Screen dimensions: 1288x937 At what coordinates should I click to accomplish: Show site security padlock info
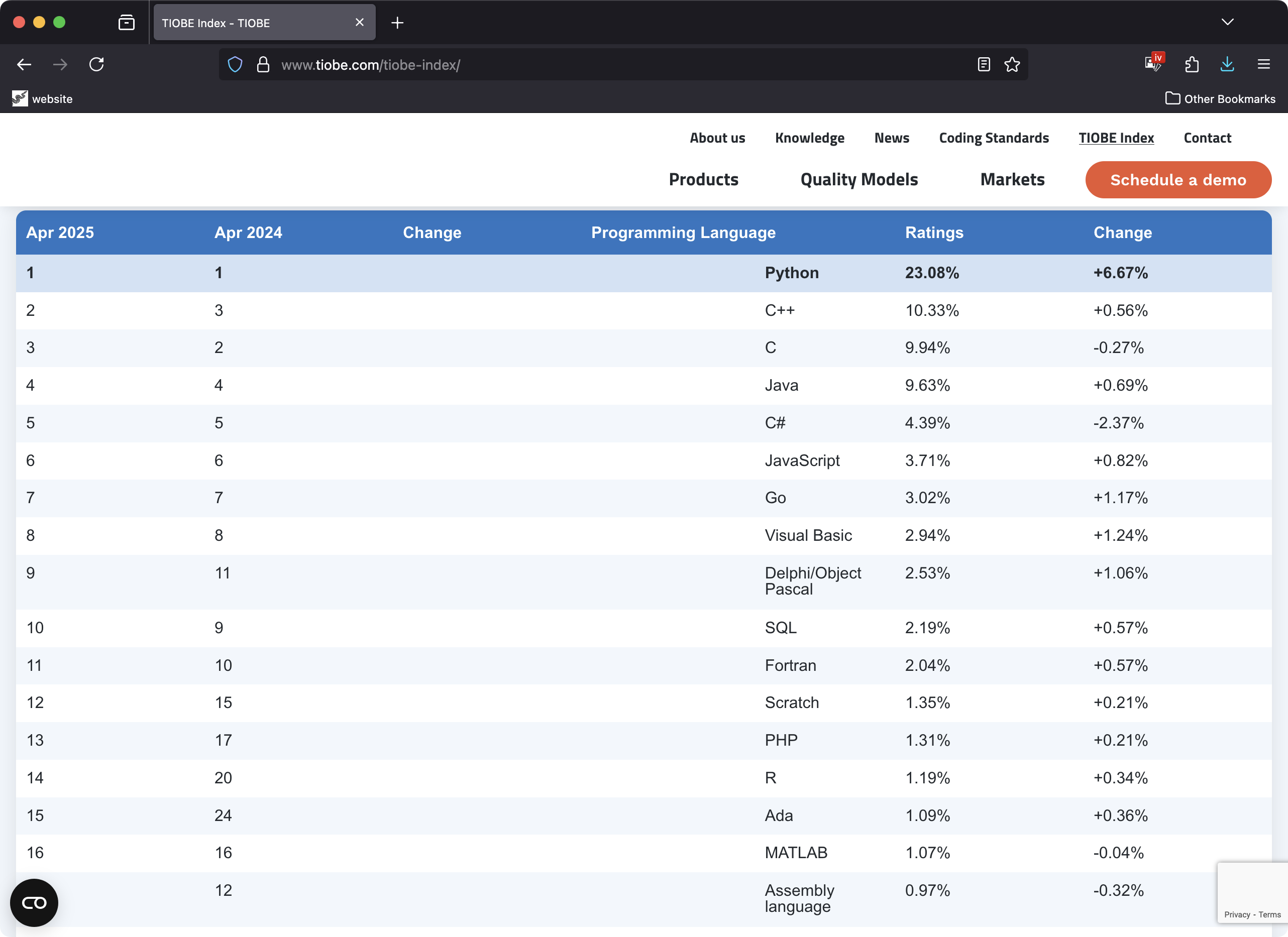(x=263, y=65)
